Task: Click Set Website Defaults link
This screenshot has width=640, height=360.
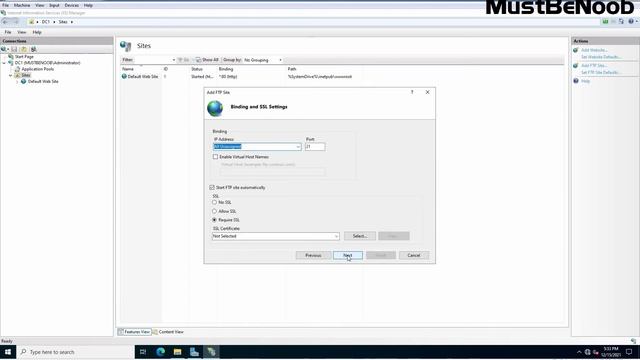Action: (x=601, y=57)
